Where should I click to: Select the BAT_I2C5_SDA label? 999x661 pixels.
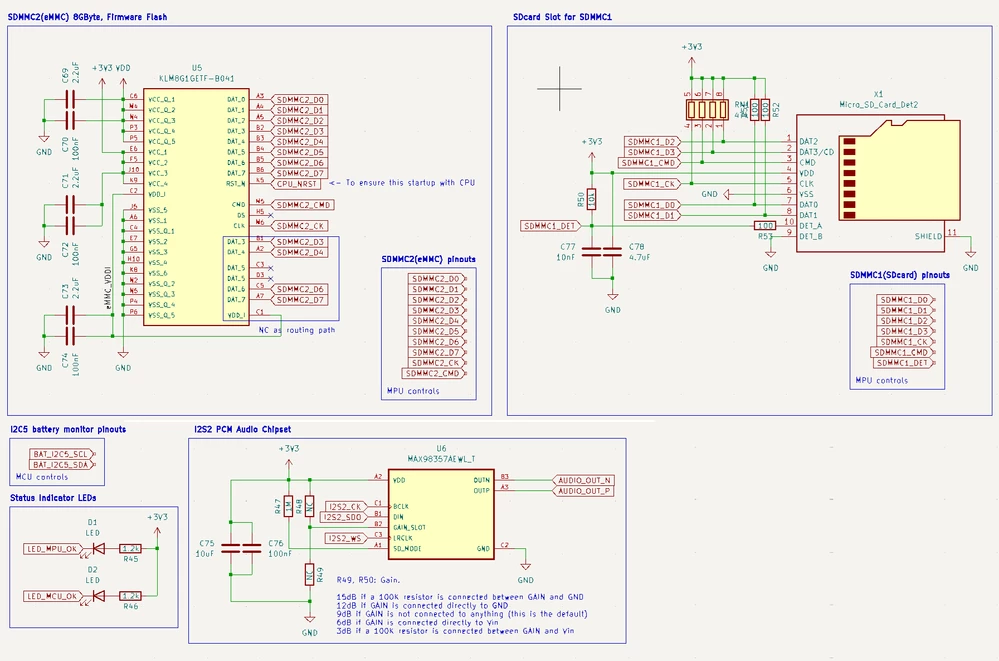tap(62, 465)
